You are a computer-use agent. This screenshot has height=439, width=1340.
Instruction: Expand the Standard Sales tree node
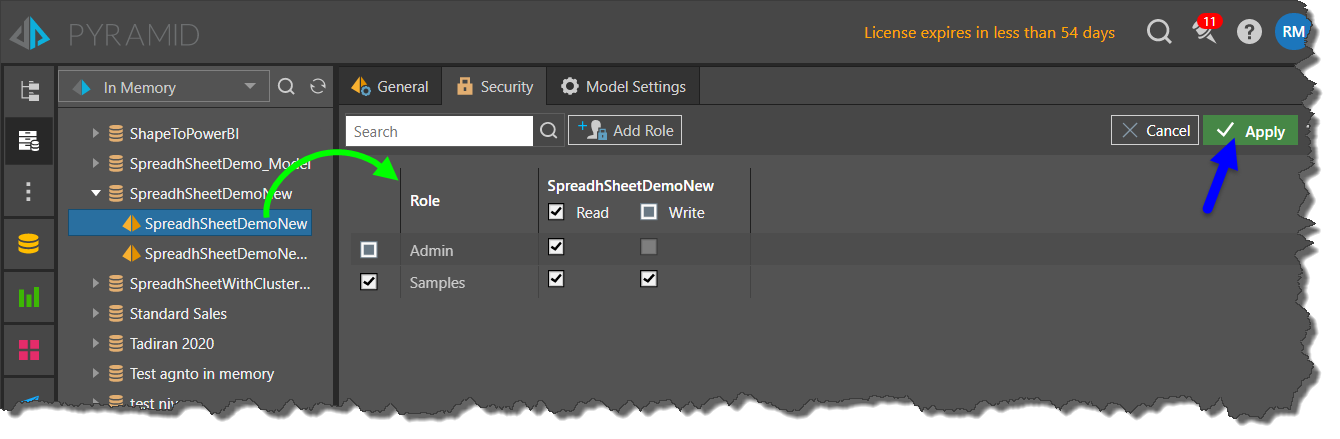pos(96,313)
